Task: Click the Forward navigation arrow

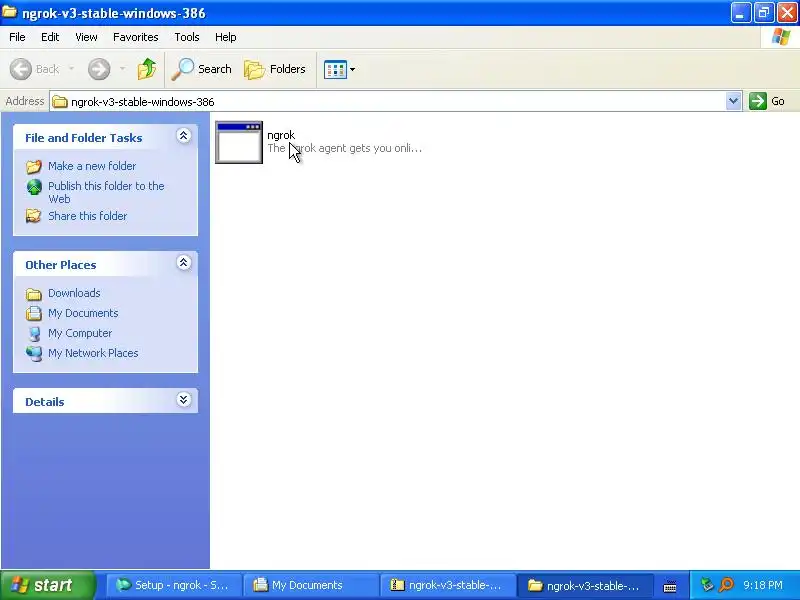Action: coord(99,69)
